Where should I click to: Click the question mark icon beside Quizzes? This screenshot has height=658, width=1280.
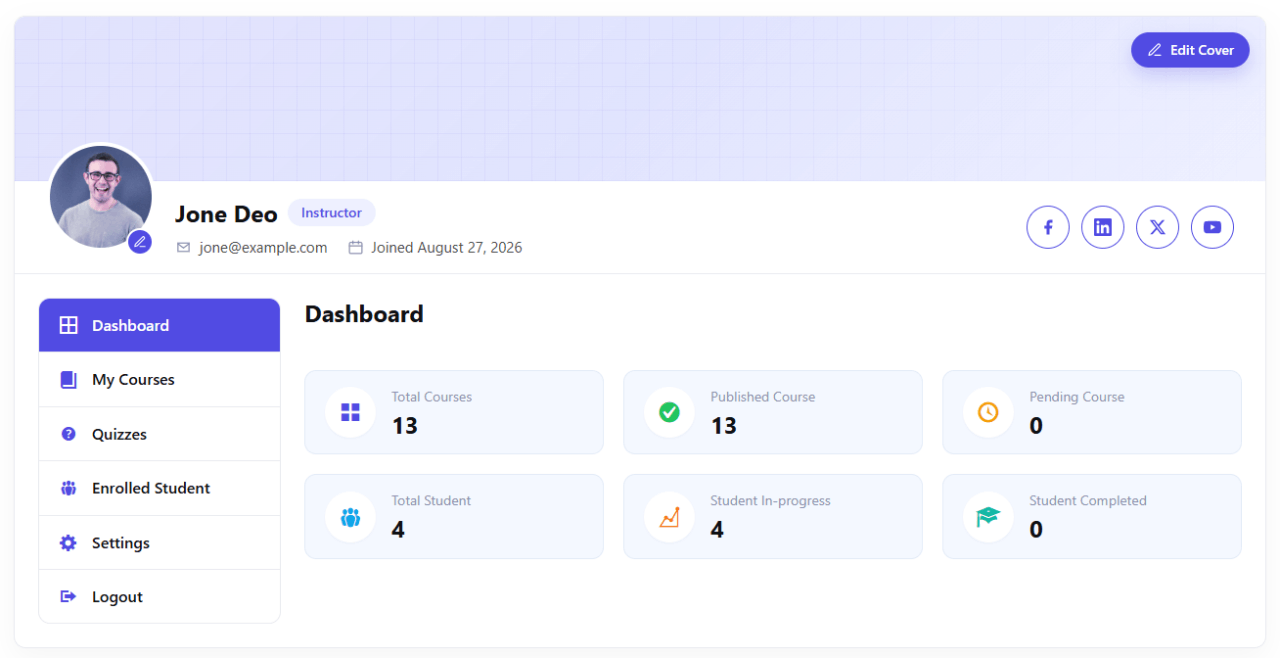tap(68, 434)
